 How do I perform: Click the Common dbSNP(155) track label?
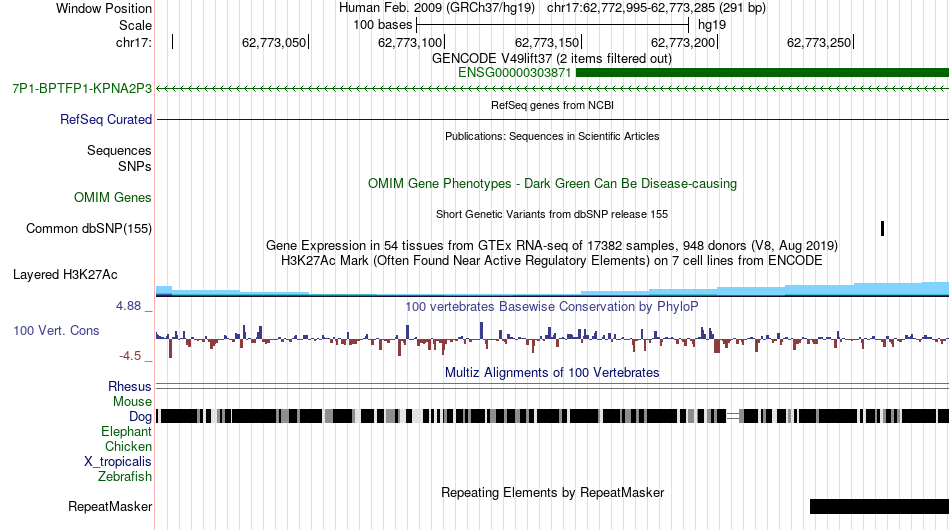pos(88,228)
